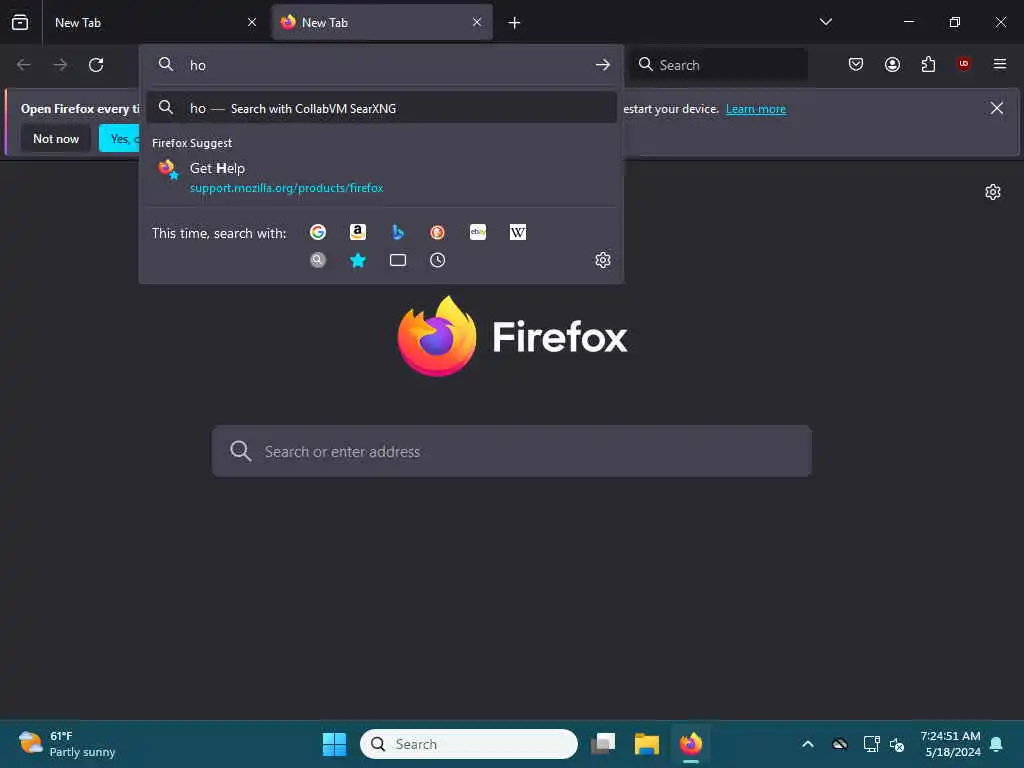
Task: Click the Yes button in notification
Action: point(120,138)
